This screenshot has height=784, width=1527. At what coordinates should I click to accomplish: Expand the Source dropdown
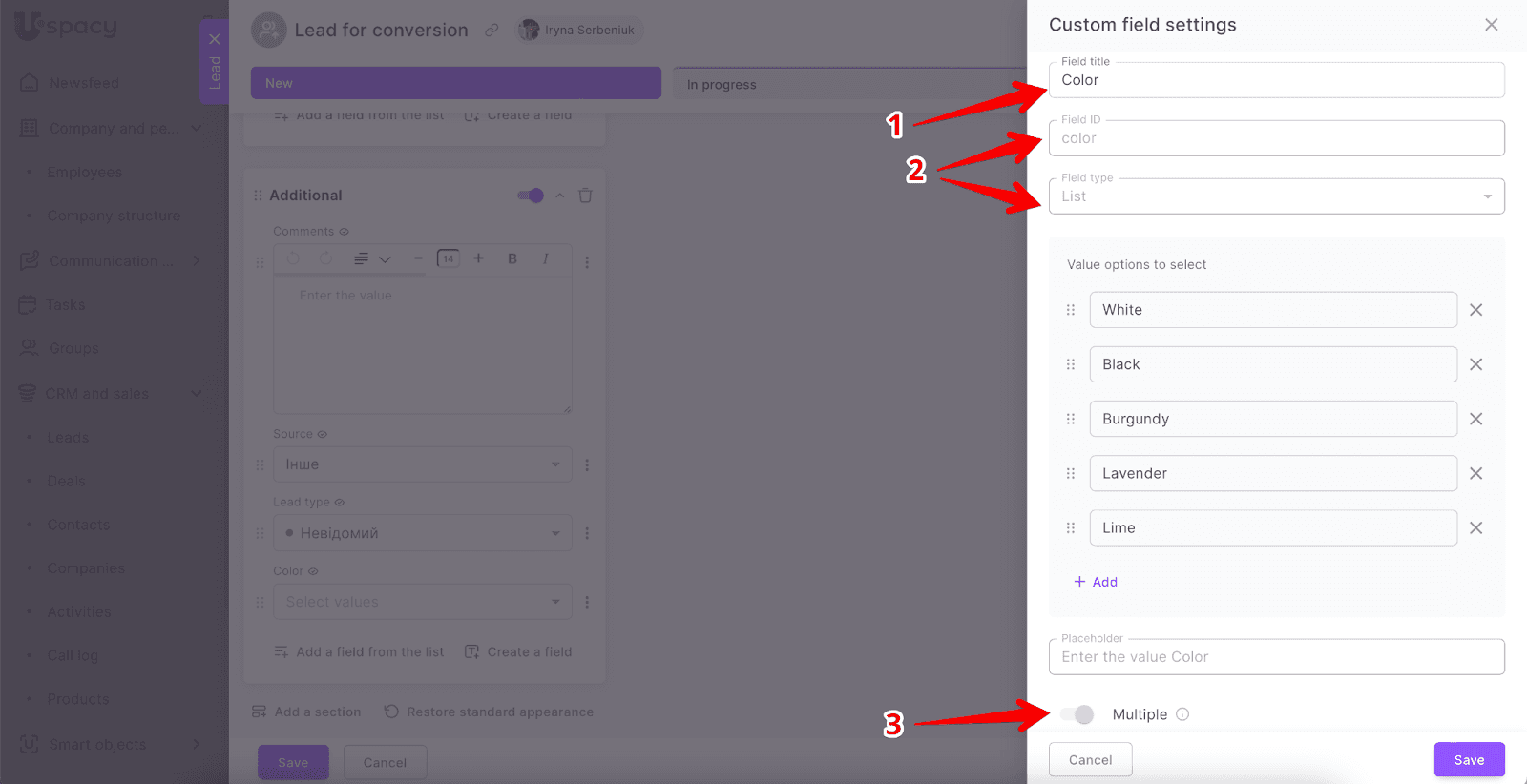(422, 464)
